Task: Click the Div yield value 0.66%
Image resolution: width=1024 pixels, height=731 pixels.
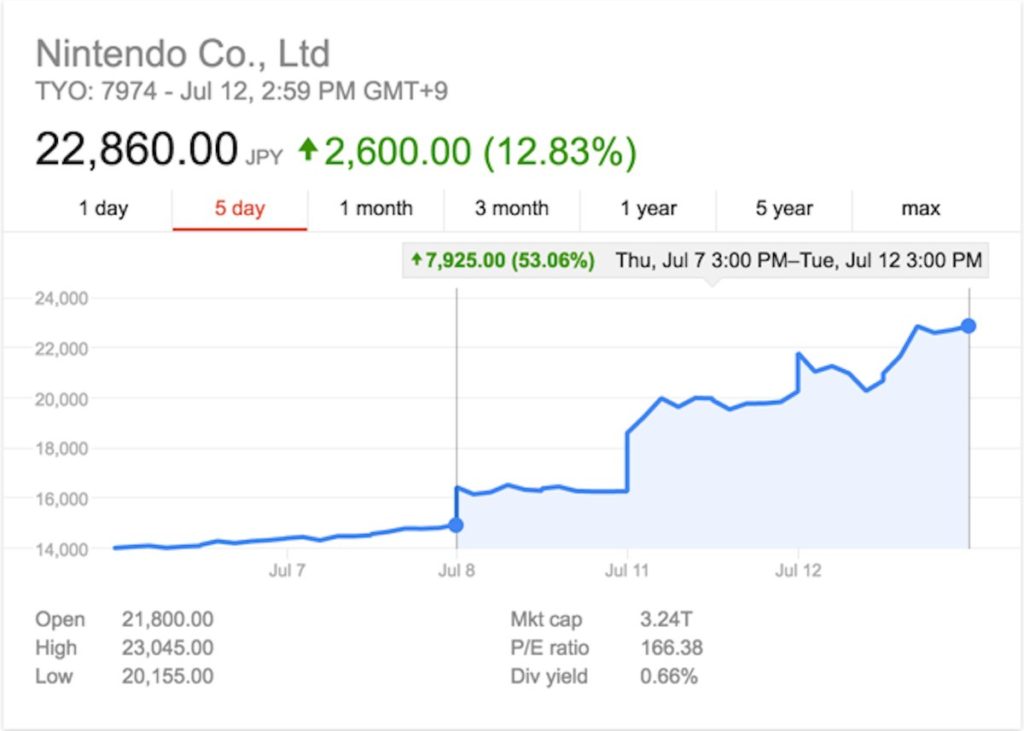Action: (669, 676)
